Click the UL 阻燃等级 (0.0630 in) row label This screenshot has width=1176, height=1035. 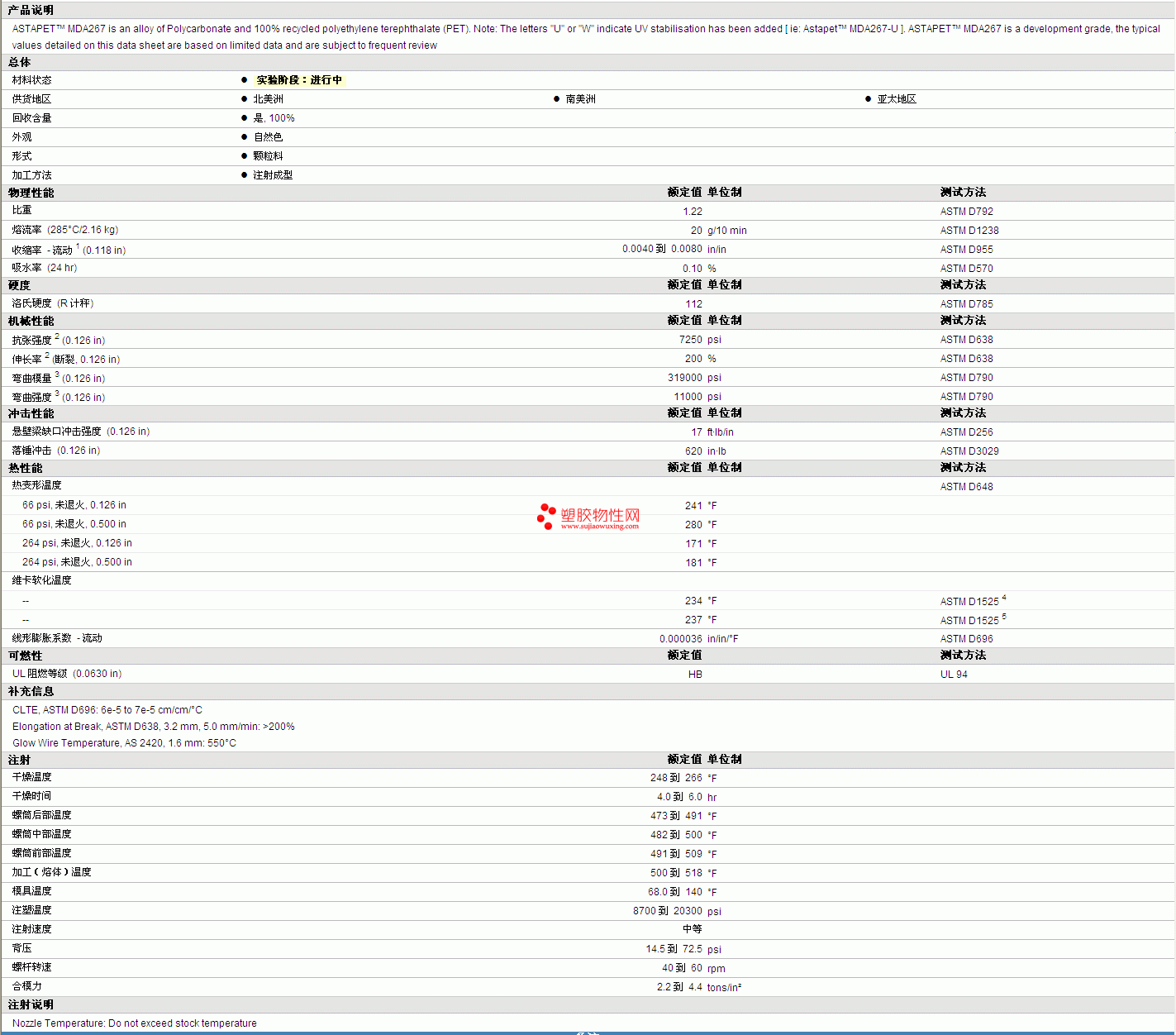pos(67,674)
